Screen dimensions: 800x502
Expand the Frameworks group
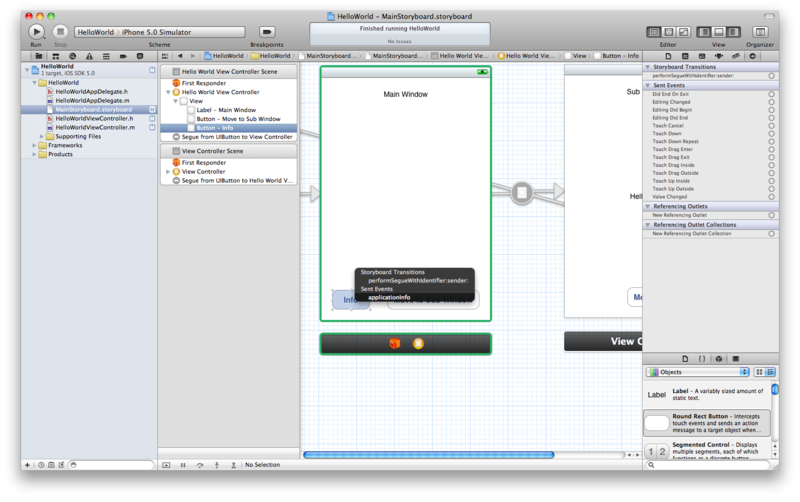coord(35,146)
